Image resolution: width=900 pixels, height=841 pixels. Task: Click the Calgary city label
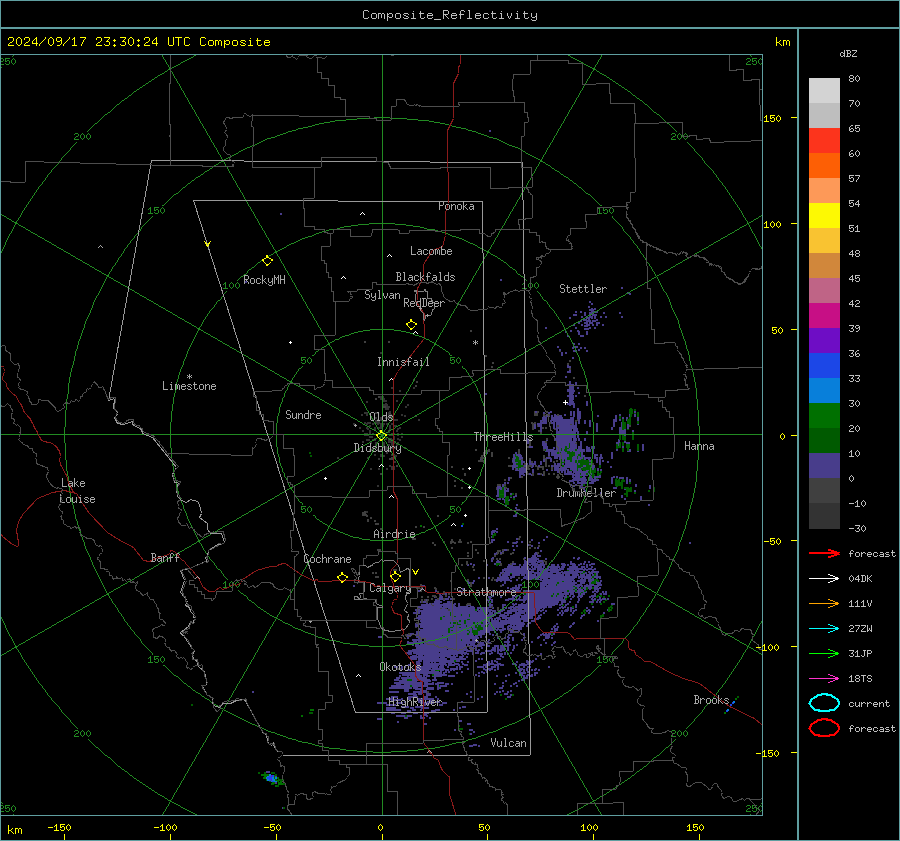[x=390, y=588]
